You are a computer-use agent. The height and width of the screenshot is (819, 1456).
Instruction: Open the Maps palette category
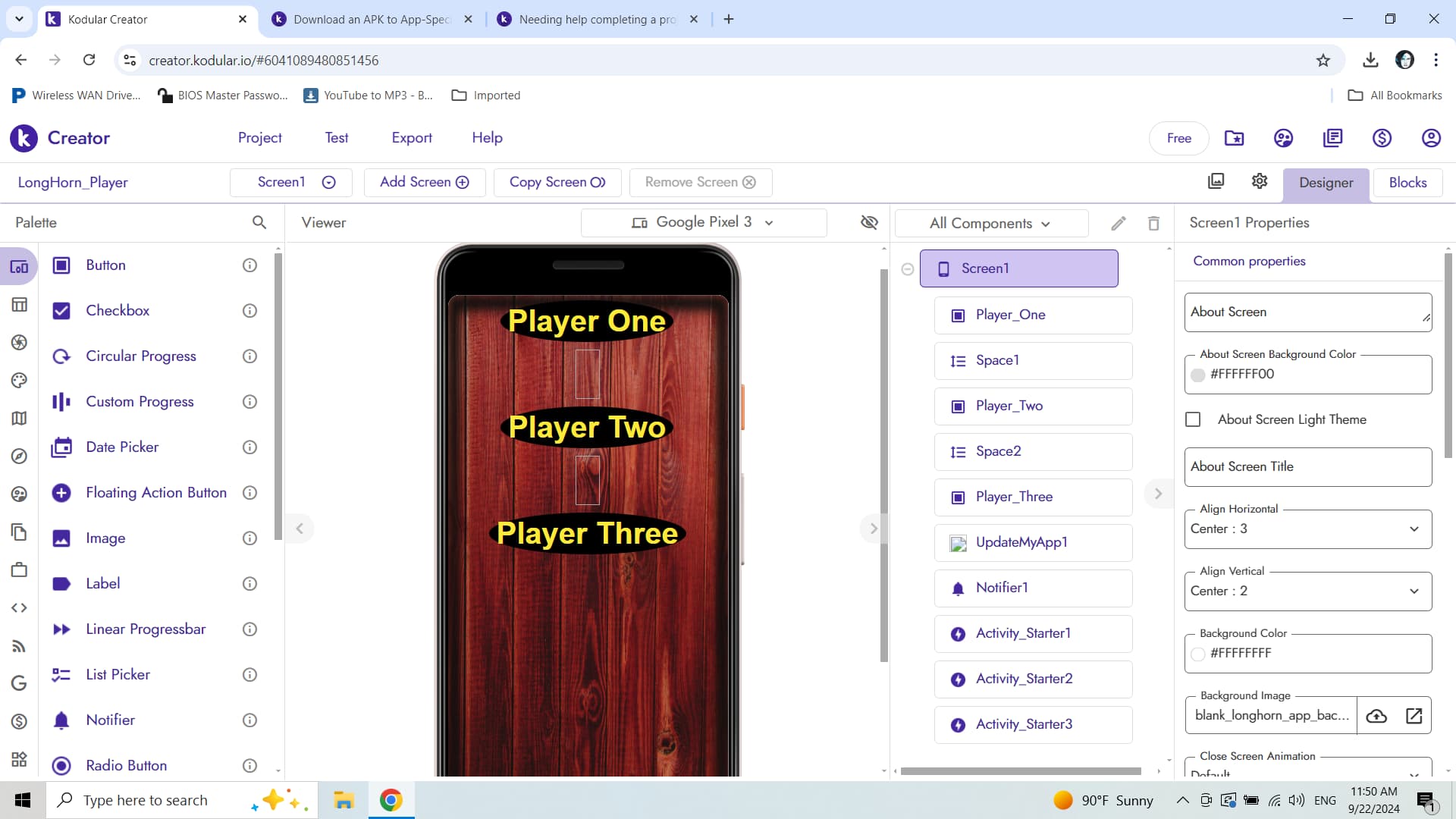(19, 418)
